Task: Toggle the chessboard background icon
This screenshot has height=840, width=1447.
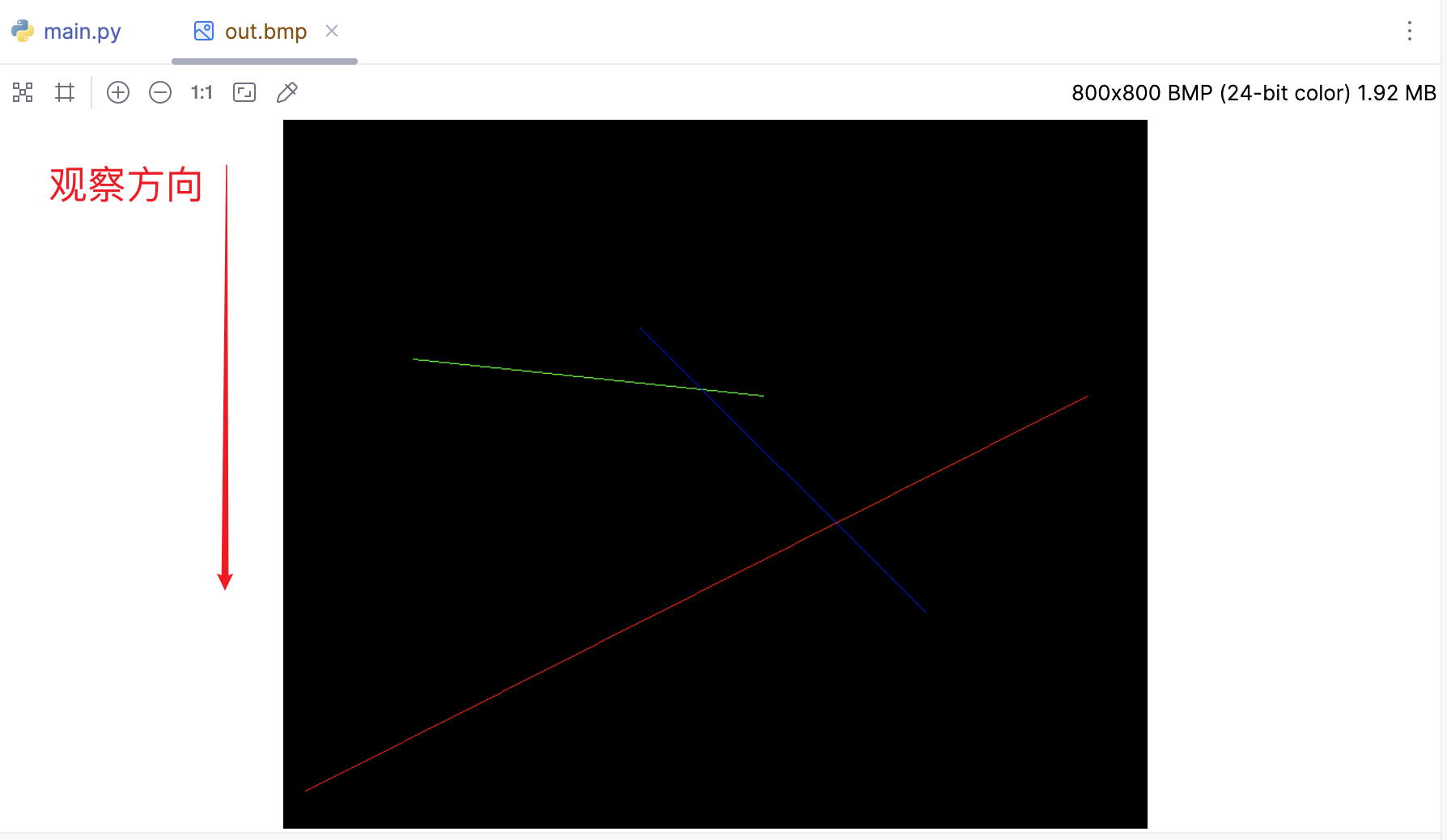Action: [23, 92]
